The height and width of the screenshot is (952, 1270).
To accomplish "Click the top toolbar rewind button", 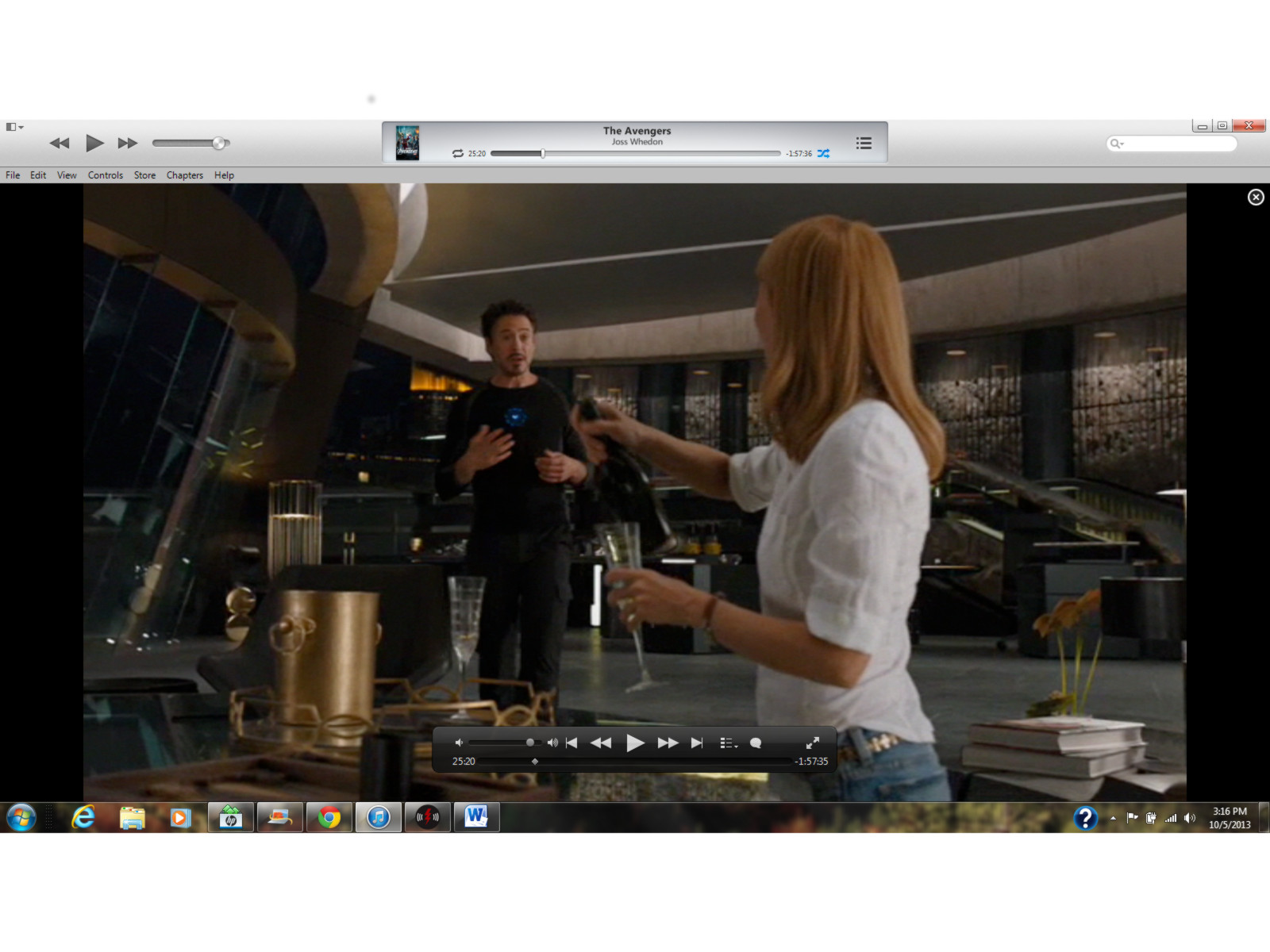I will (x=60, y=144).
